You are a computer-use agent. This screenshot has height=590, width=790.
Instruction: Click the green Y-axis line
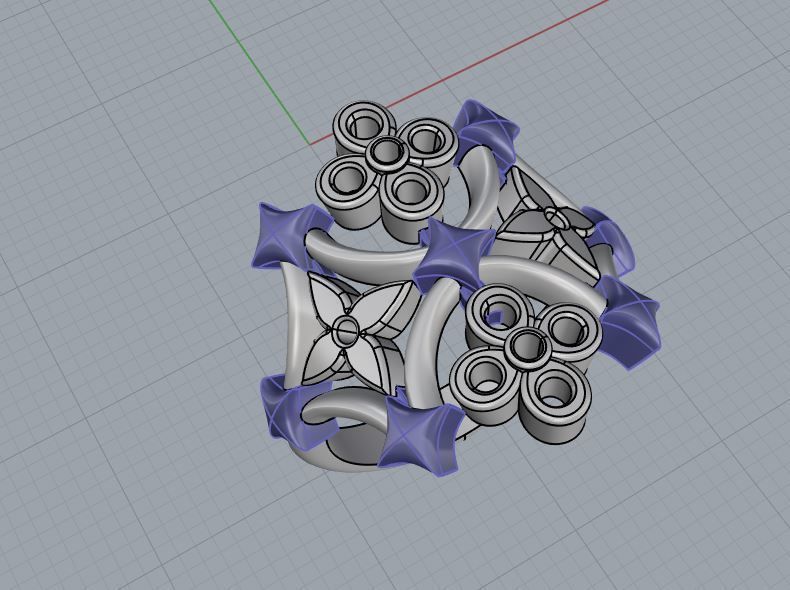[x=258, y=72]
